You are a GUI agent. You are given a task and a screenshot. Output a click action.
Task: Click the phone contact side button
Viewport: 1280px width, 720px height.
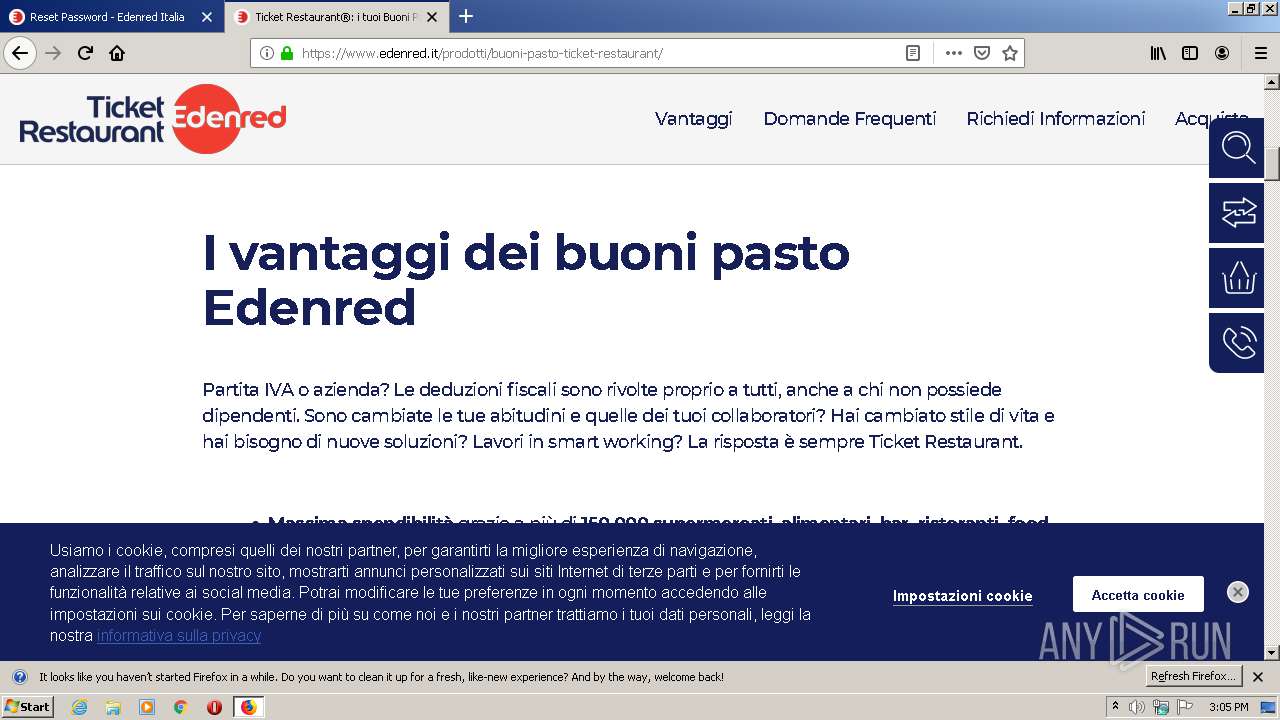tap(1238, 343)
